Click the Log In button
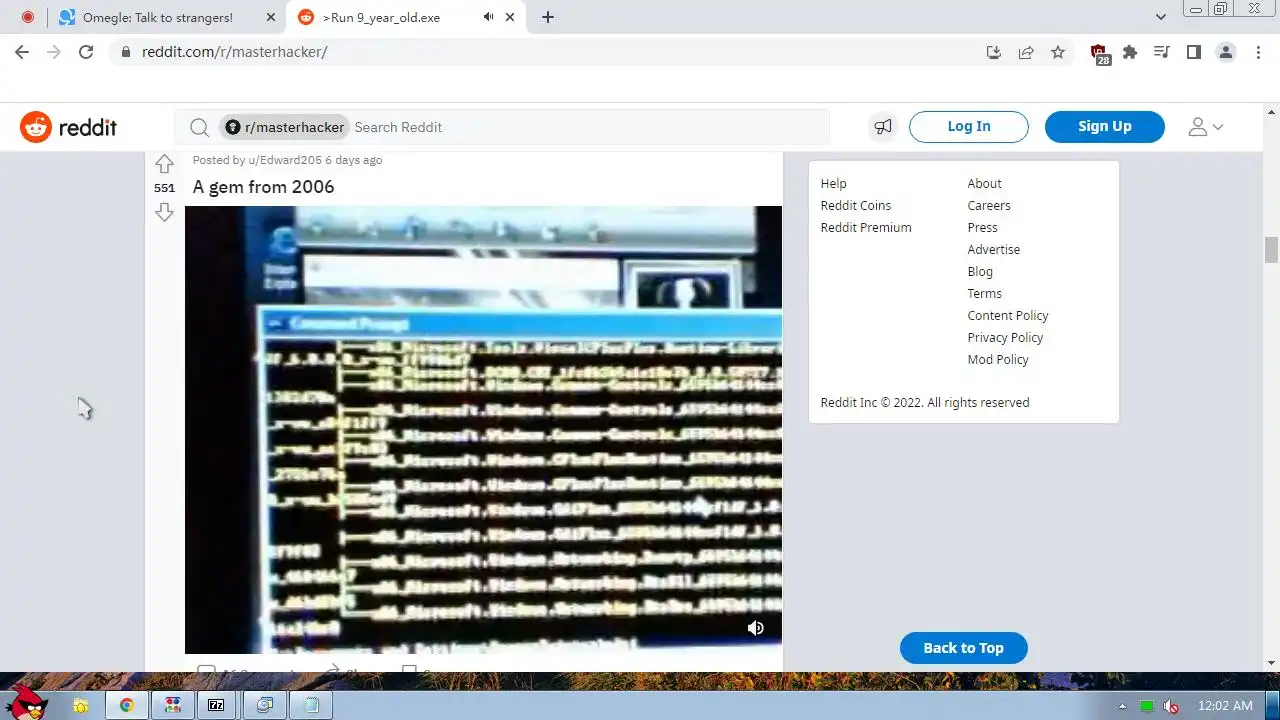This screenshot has height=720, width=1280. (969, 126)
